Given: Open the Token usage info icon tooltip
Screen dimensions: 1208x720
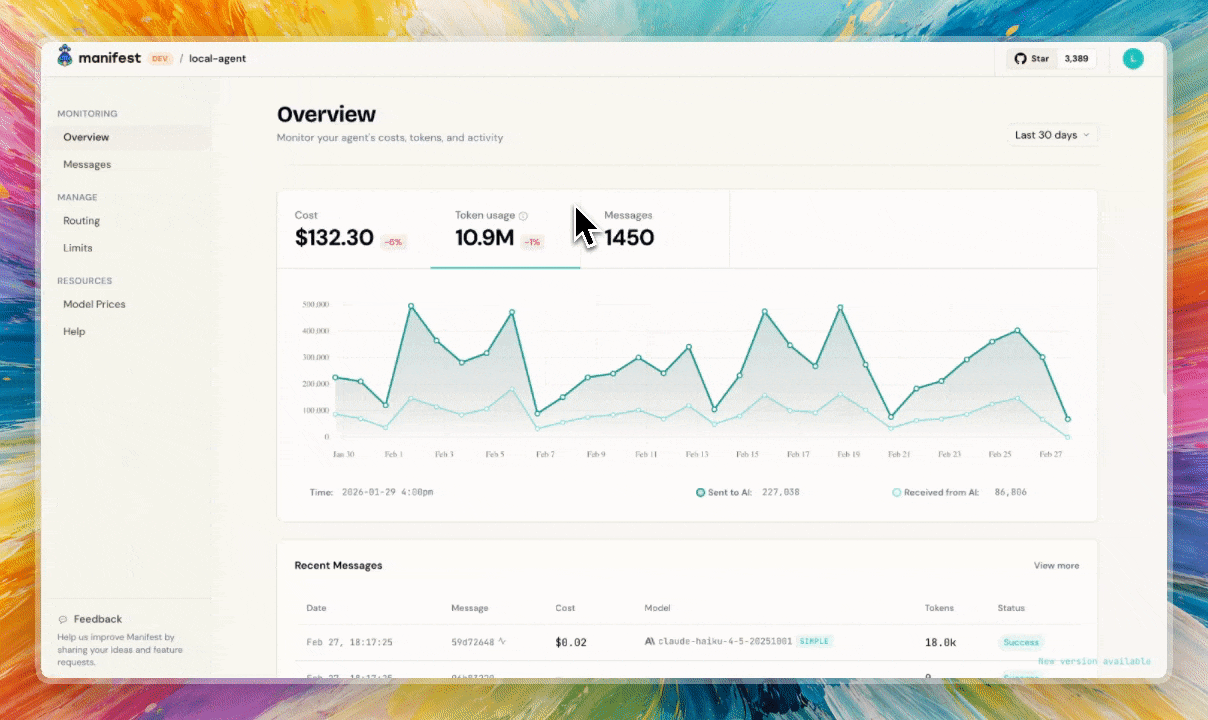Looking at the screenshot, I should (525, 215).
